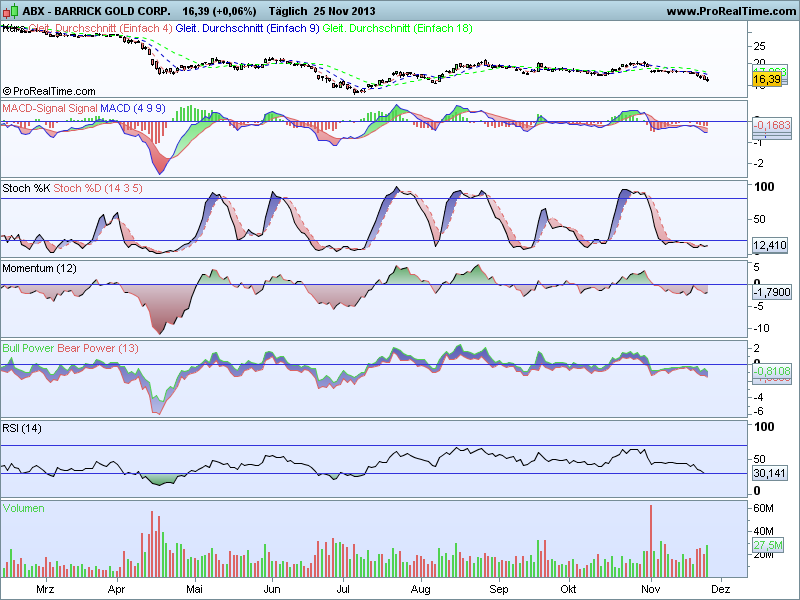Click the candlestick icon beside ABX title
800x600 pixels.
coord(10,11)
